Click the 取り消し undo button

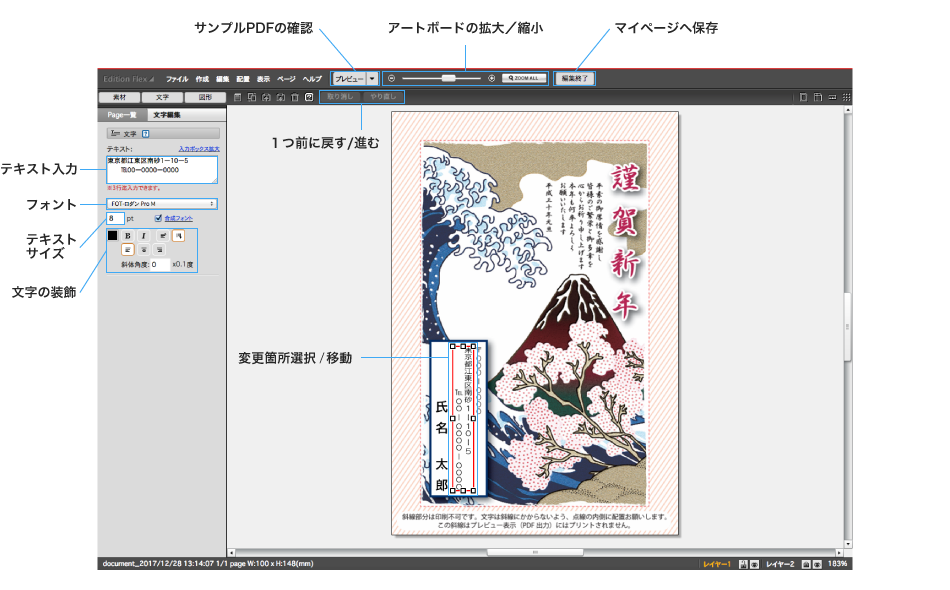(340, 96)
